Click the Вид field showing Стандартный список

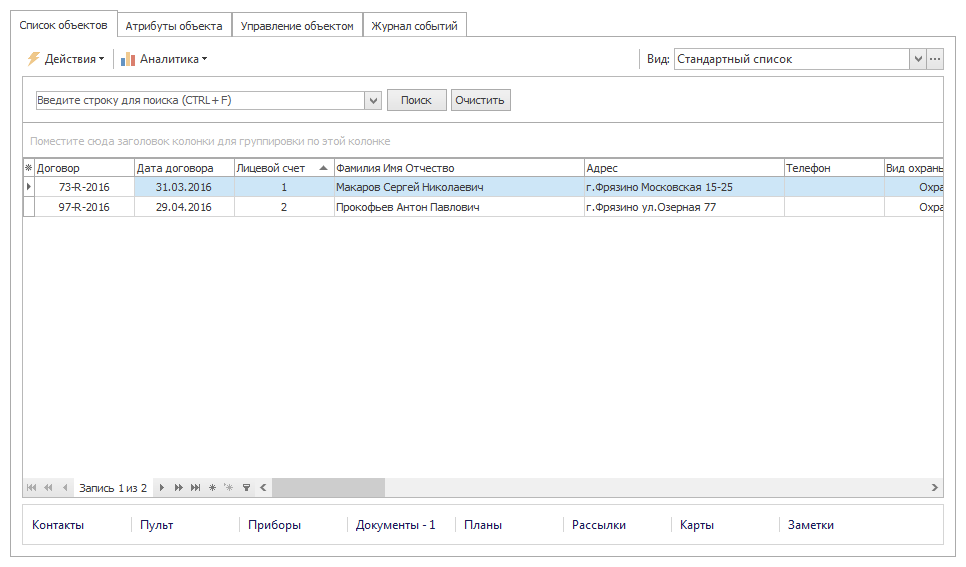pyautogui.click(x=792, y=59)
